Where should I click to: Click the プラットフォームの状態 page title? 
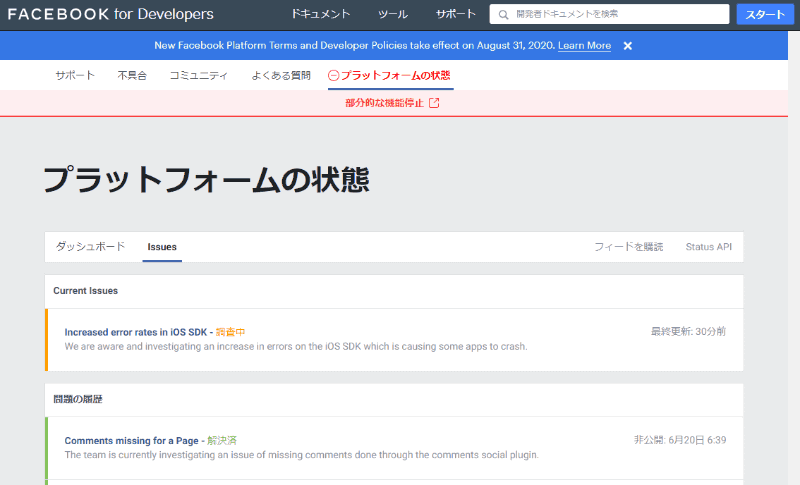[207, 180]
